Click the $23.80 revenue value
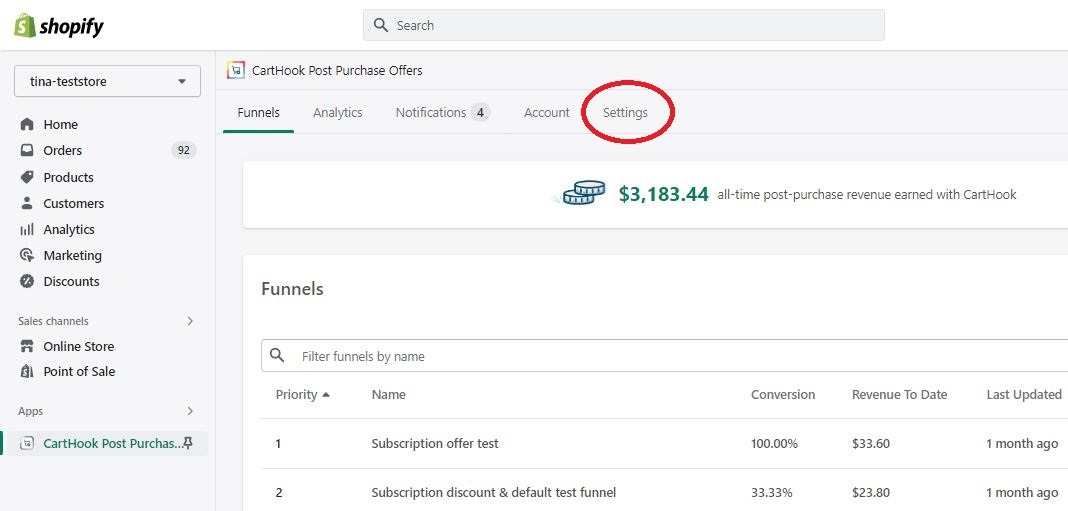The width and height of the screenshot is (1068, 511). [x=870, y=492]
